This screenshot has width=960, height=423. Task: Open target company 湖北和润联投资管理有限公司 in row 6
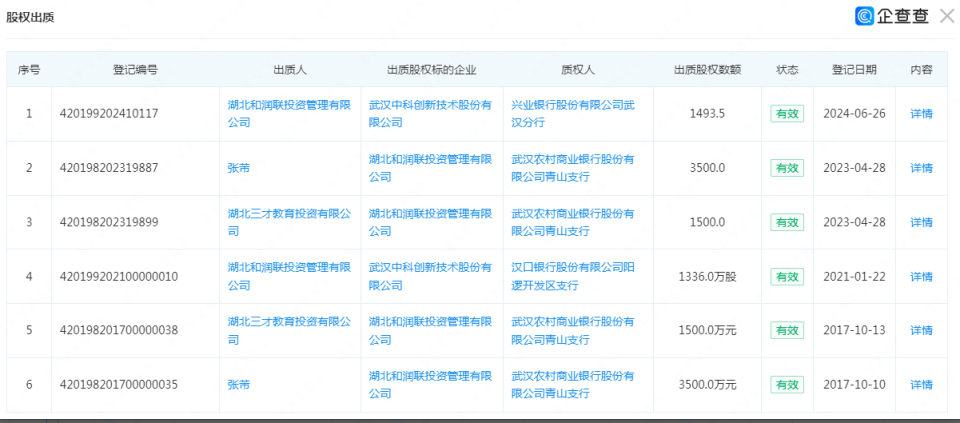pyautogui.click(x=430, y=384)
